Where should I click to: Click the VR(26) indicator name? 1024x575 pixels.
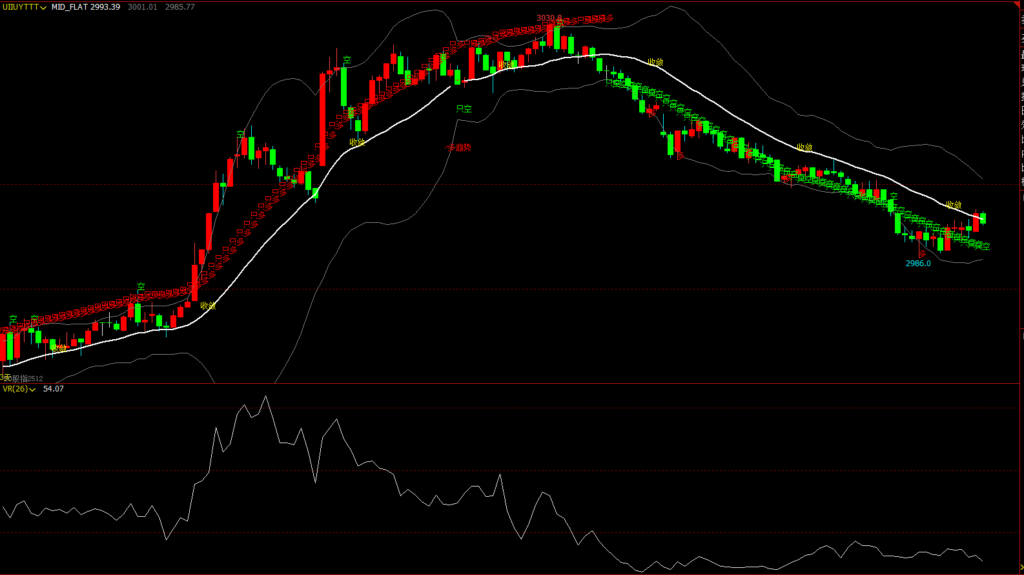pos(14,389)
